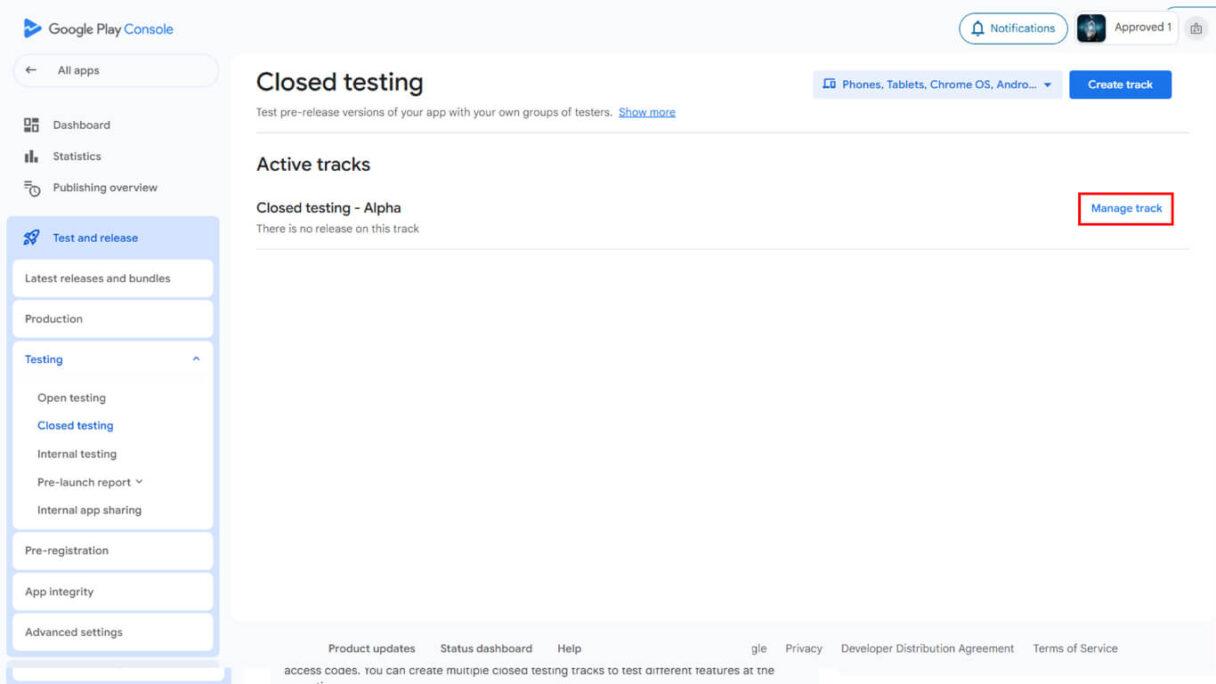1216x684 pixels.
Task: Click the Create track button
Action: pos(1120,84)
